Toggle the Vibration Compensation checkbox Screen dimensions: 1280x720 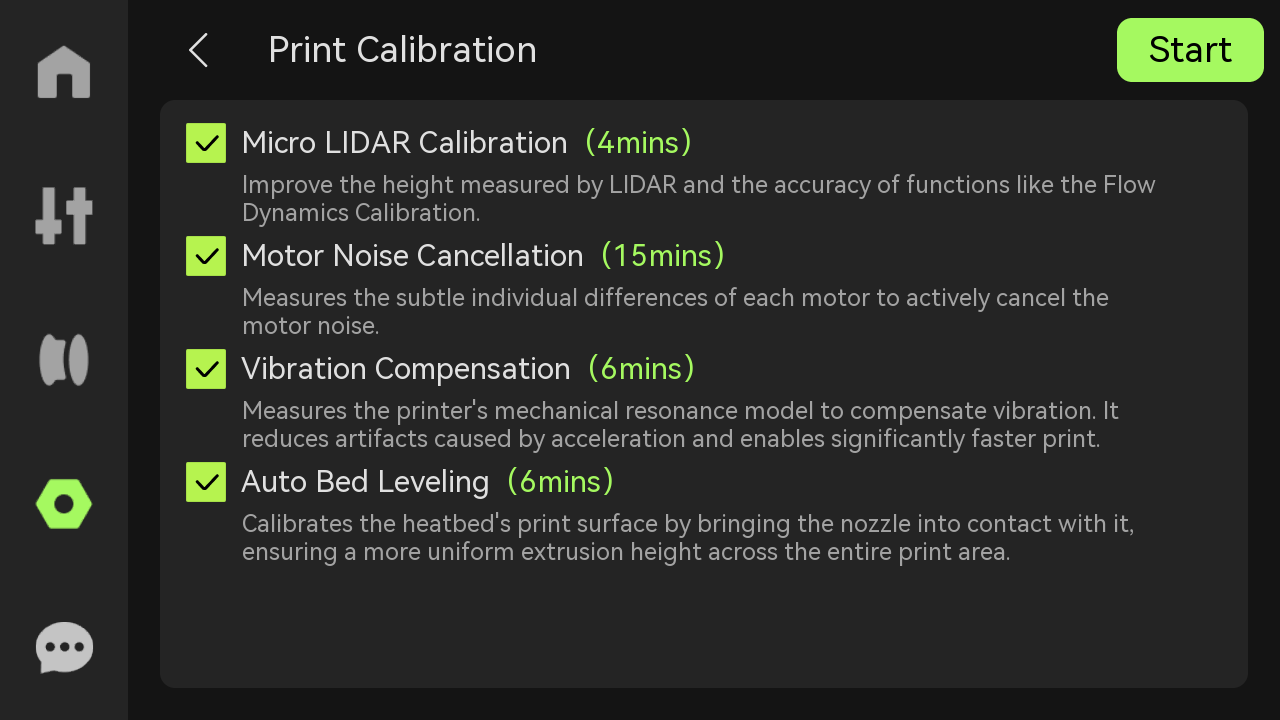(x=206, y=369)
